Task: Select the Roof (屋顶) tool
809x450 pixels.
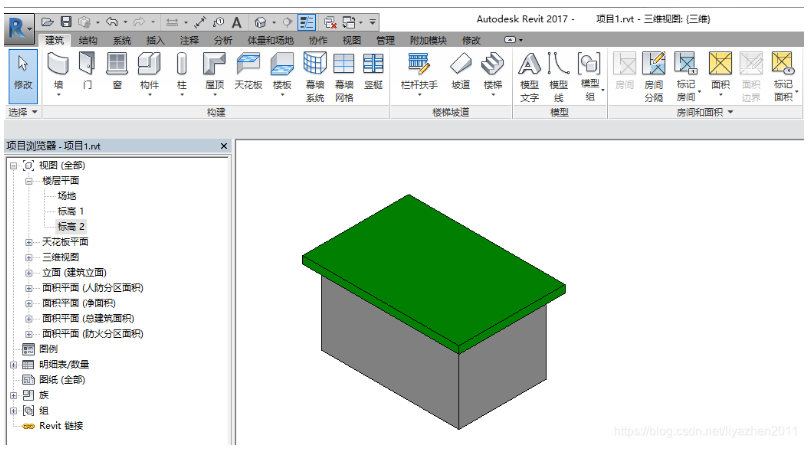Action: click(x=214, y=73)
